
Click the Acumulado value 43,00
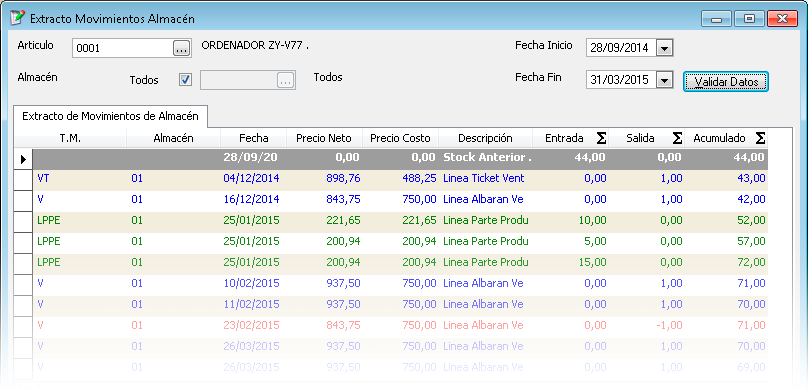click(751, 179)
